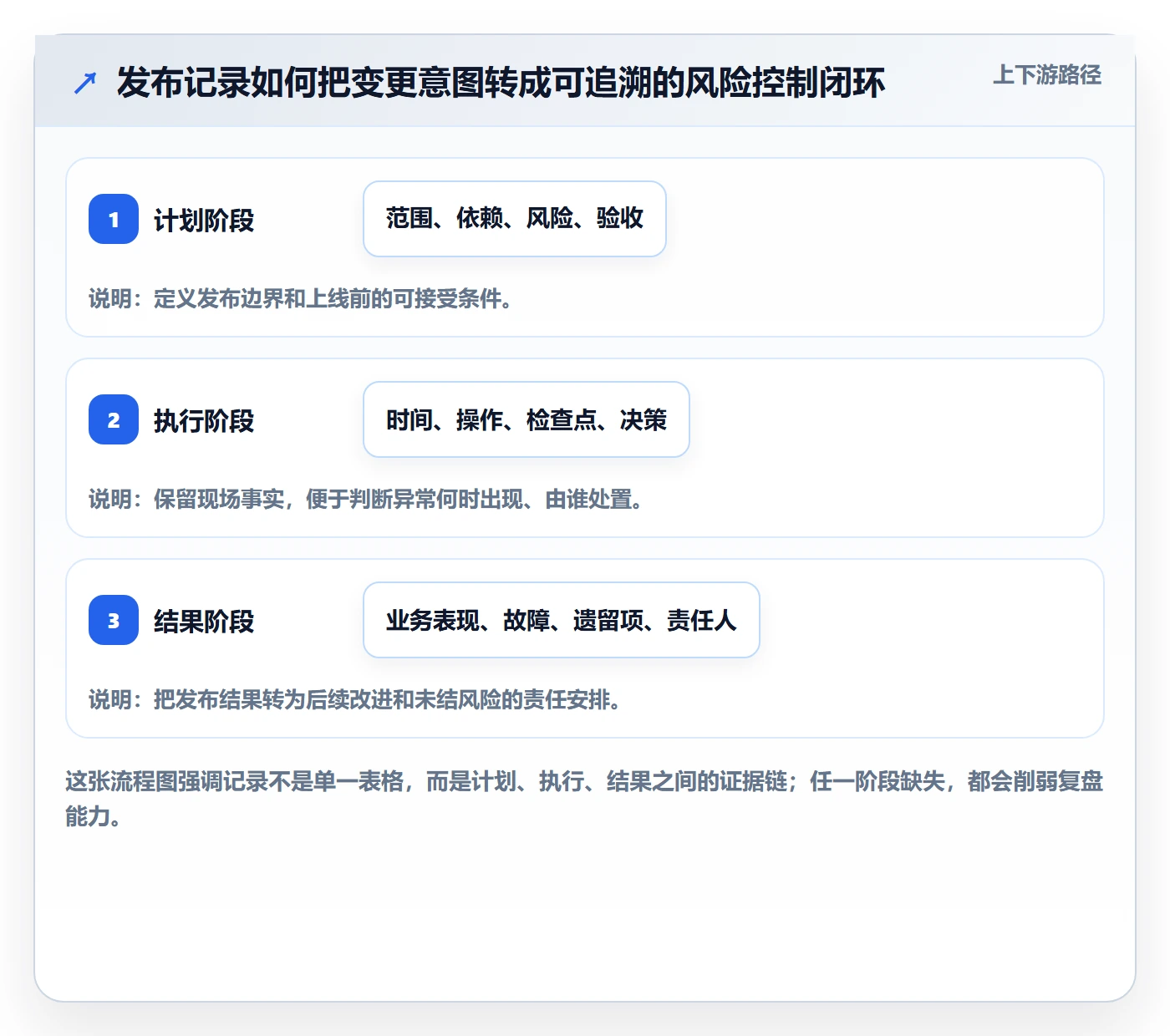Click the 上下游路径 label in header
The image size is (1170, 1036).
tap(1047, 75)
